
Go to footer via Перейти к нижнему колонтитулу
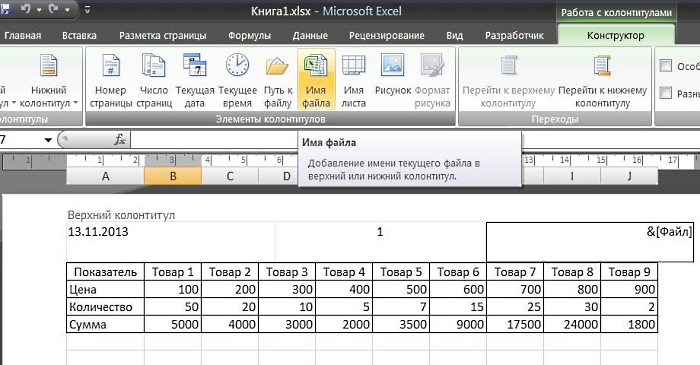tap(602, 80)
